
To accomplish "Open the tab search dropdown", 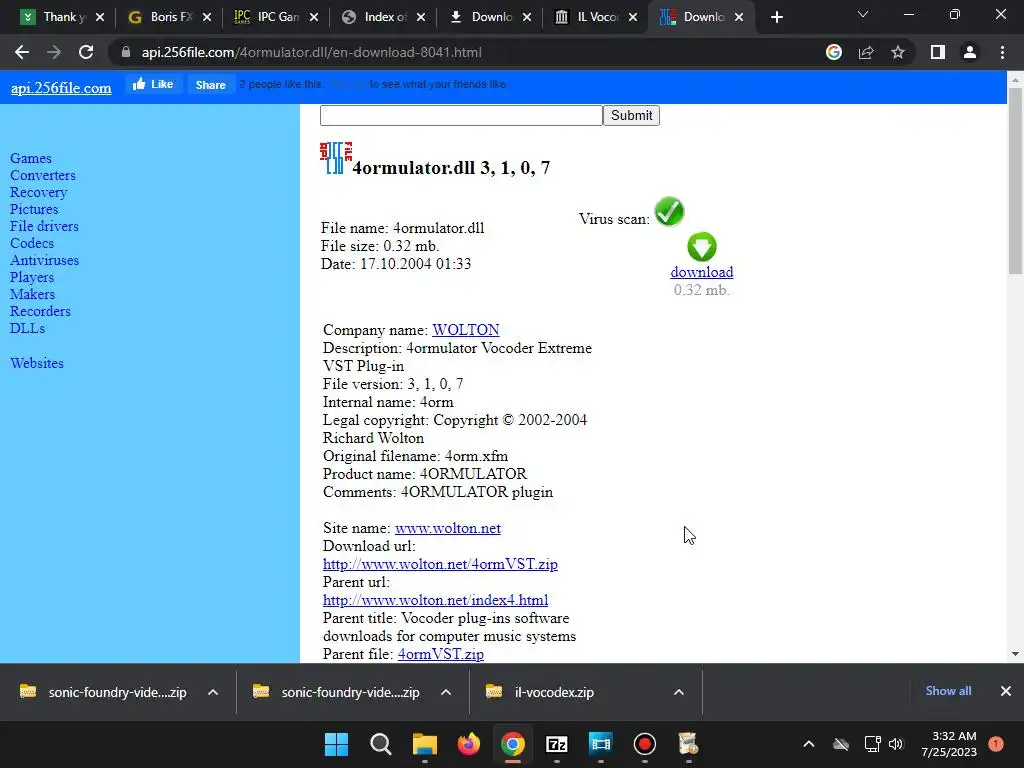I will [863, 14].
